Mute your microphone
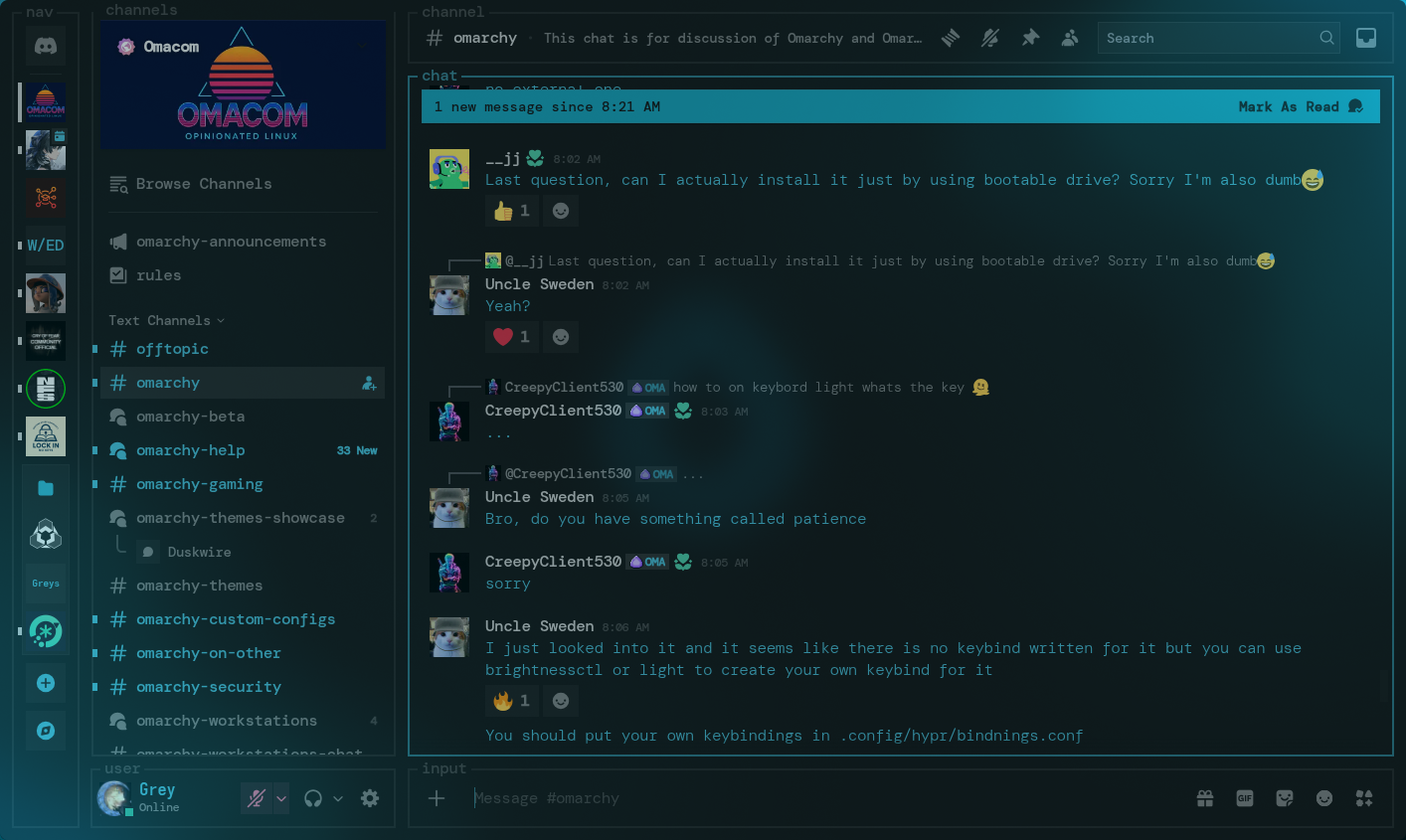The height and width of the screenshot is (840, 1406). pos(256,798)
